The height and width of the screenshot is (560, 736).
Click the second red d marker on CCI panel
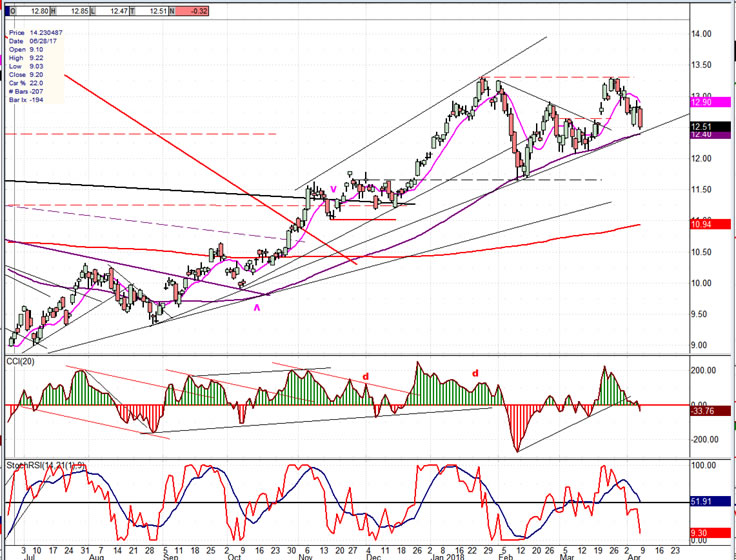[475, 373]
